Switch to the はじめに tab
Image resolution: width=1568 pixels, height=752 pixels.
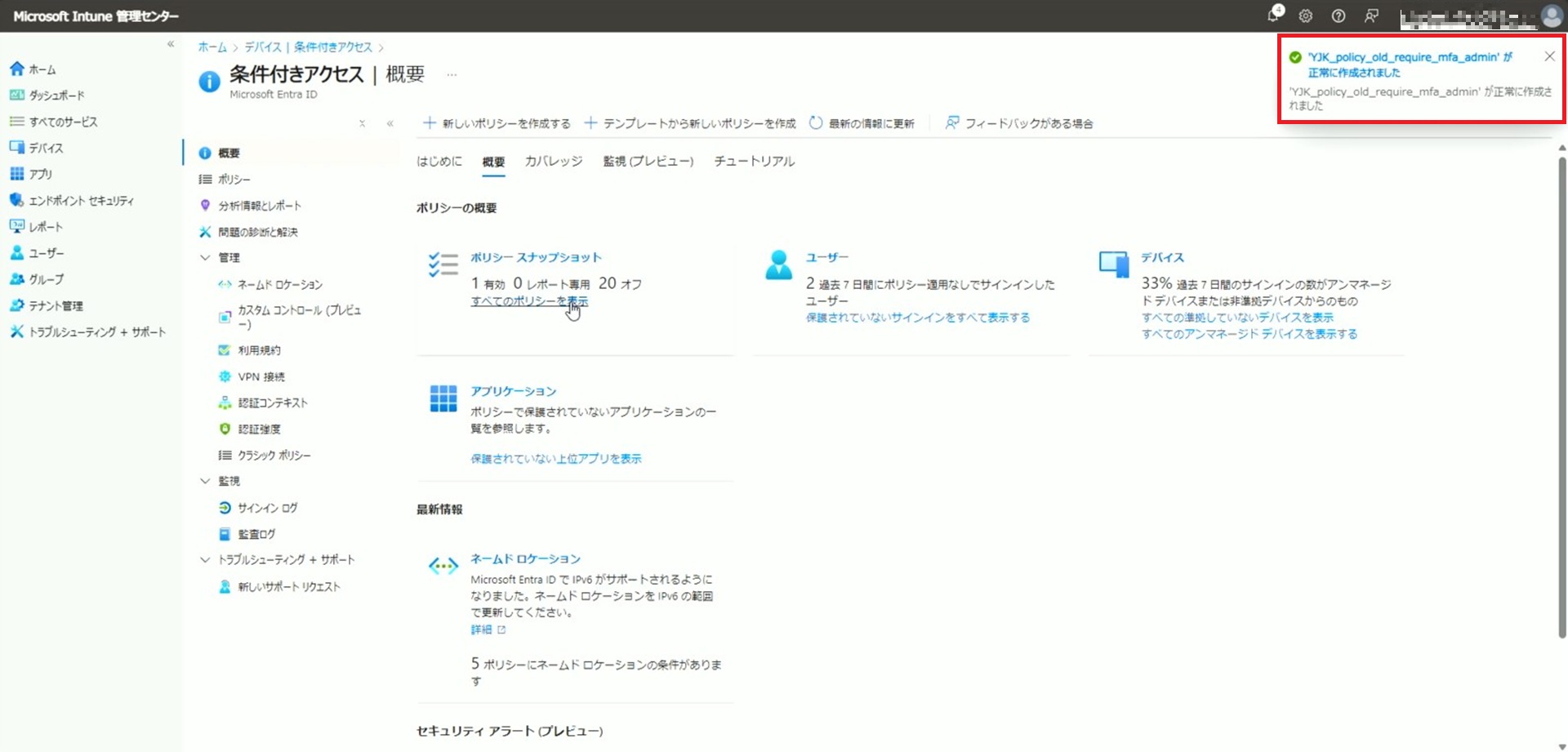[439, 162]
